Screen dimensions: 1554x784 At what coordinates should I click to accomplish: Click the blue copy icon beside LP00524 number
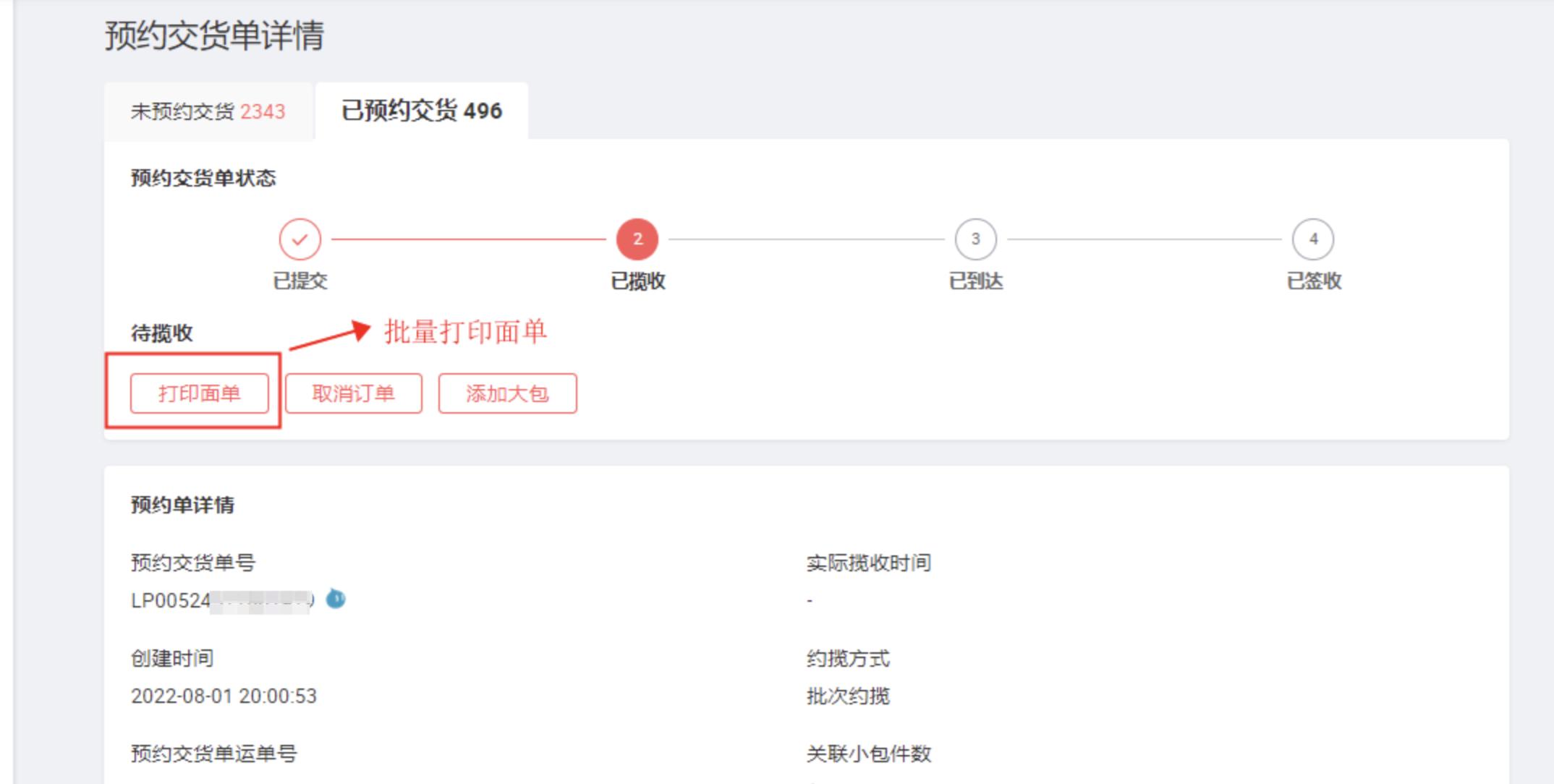pos(335,598)
